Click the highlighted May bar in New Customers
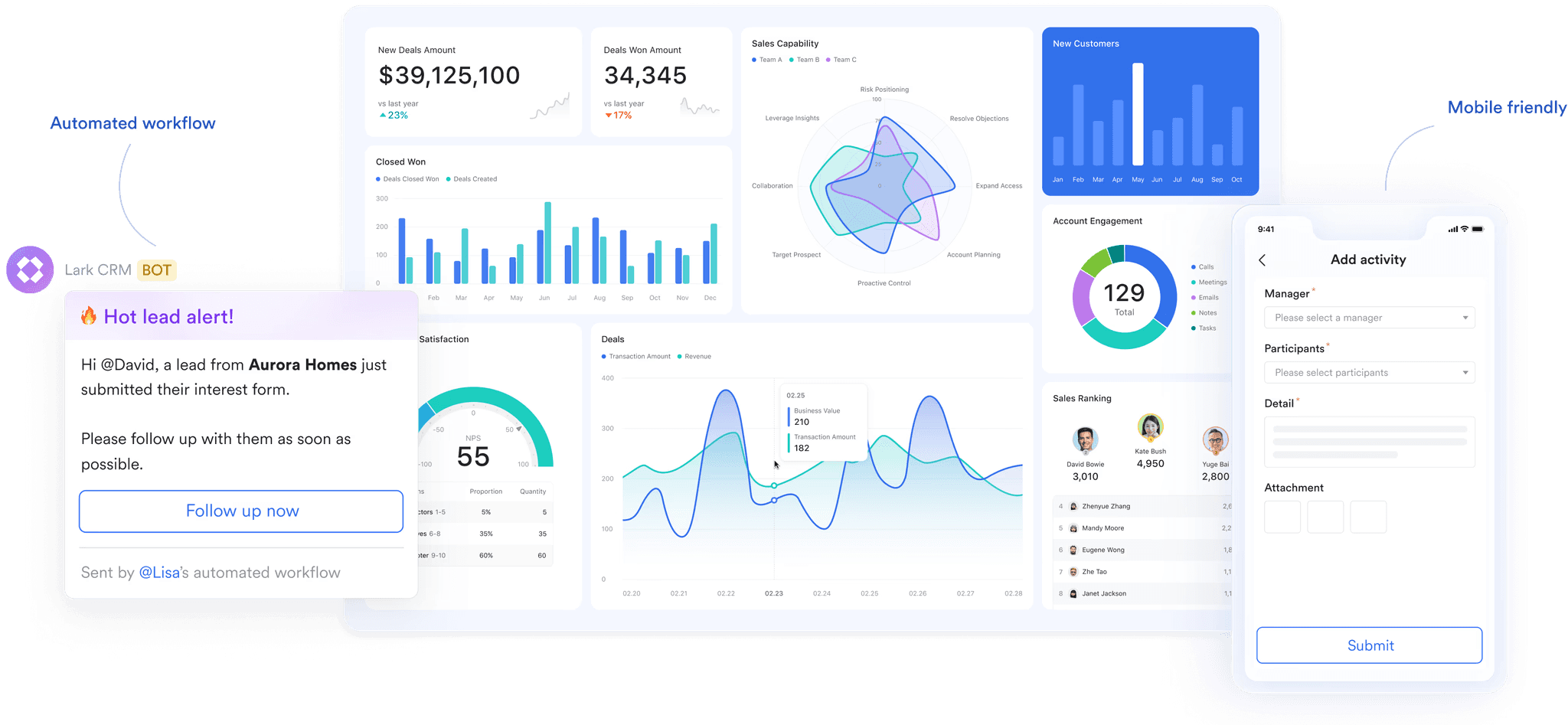 coord(1138,114)
